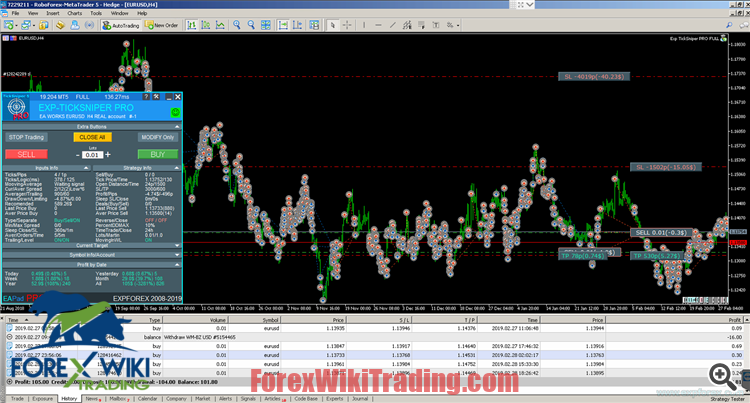The width and height of the screenshot is (750, 403).
Task: Click the search magnifier icon at toolbar right
Action: point(729,25)
